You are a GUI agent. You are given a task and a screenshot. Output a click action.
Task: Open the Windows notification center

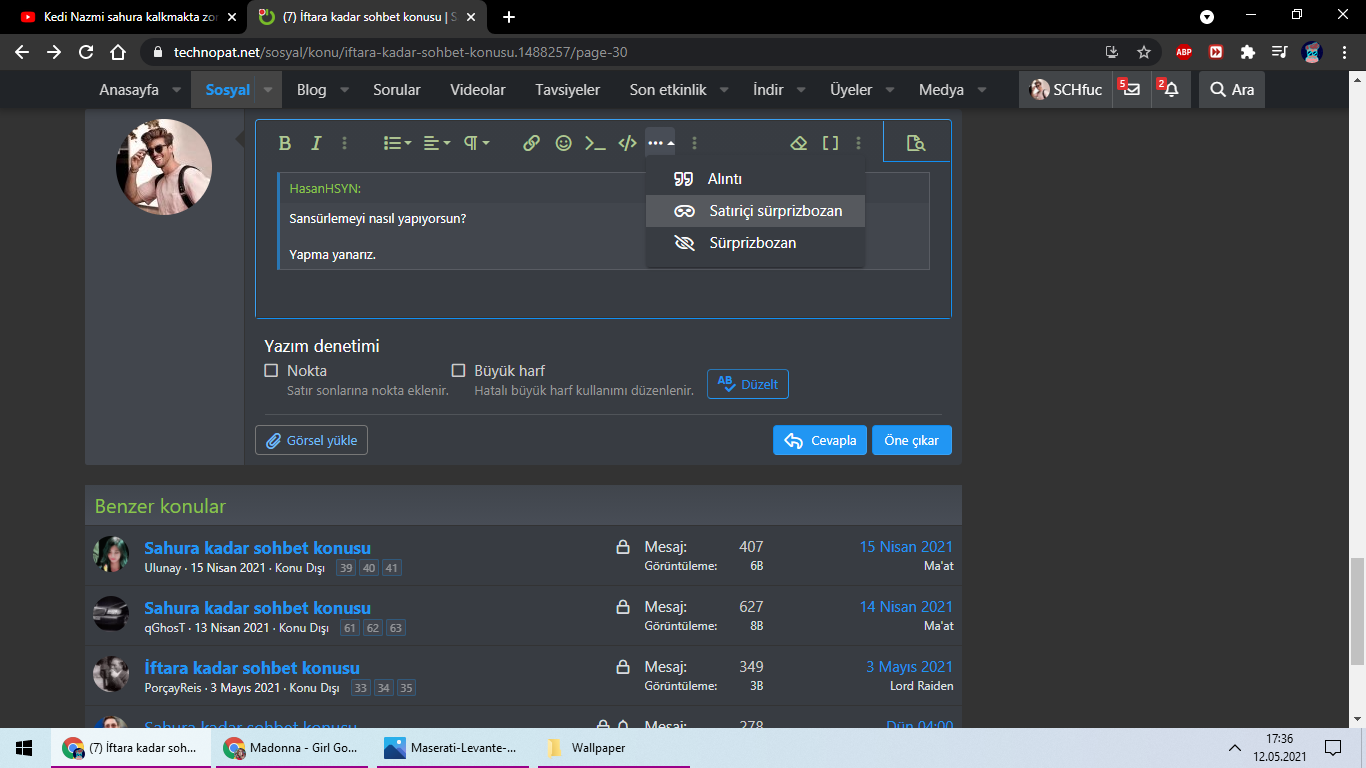(1333, 748)
